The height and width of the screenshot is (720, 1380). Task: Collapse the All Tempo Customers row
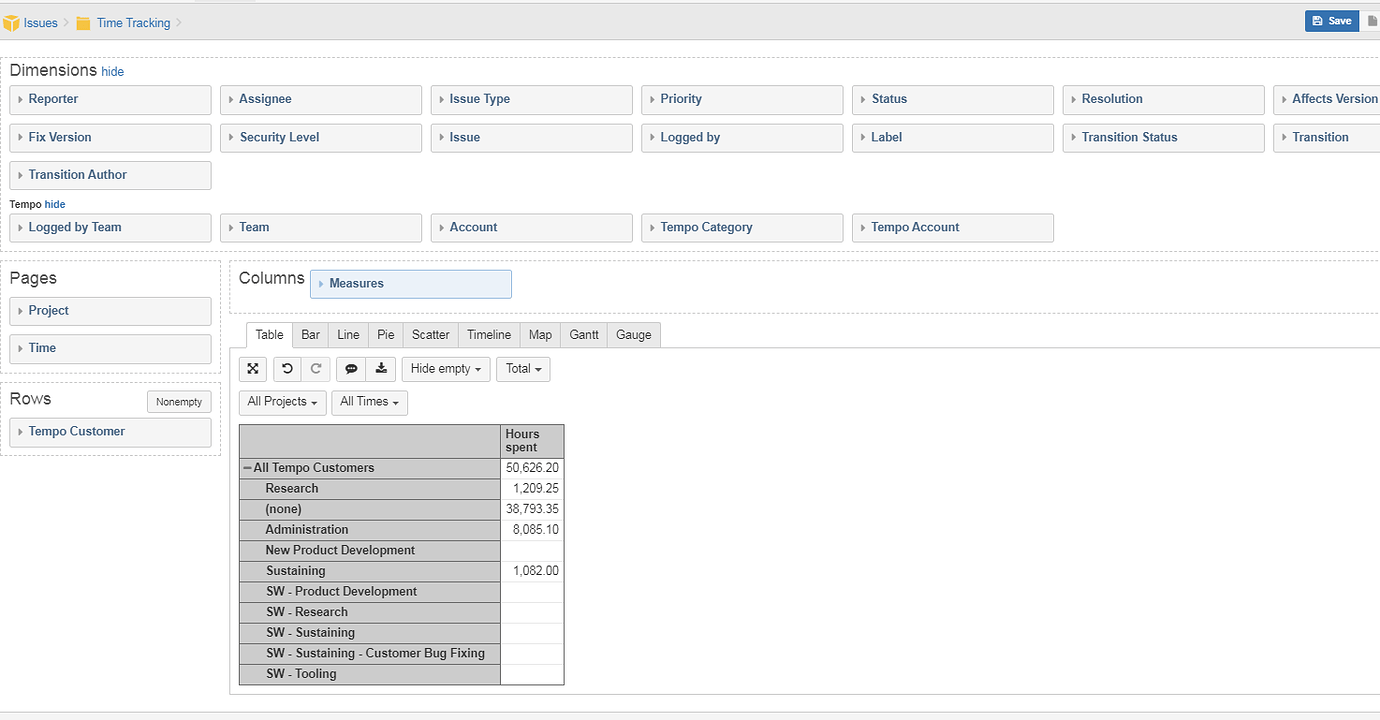tap(246, 467)
